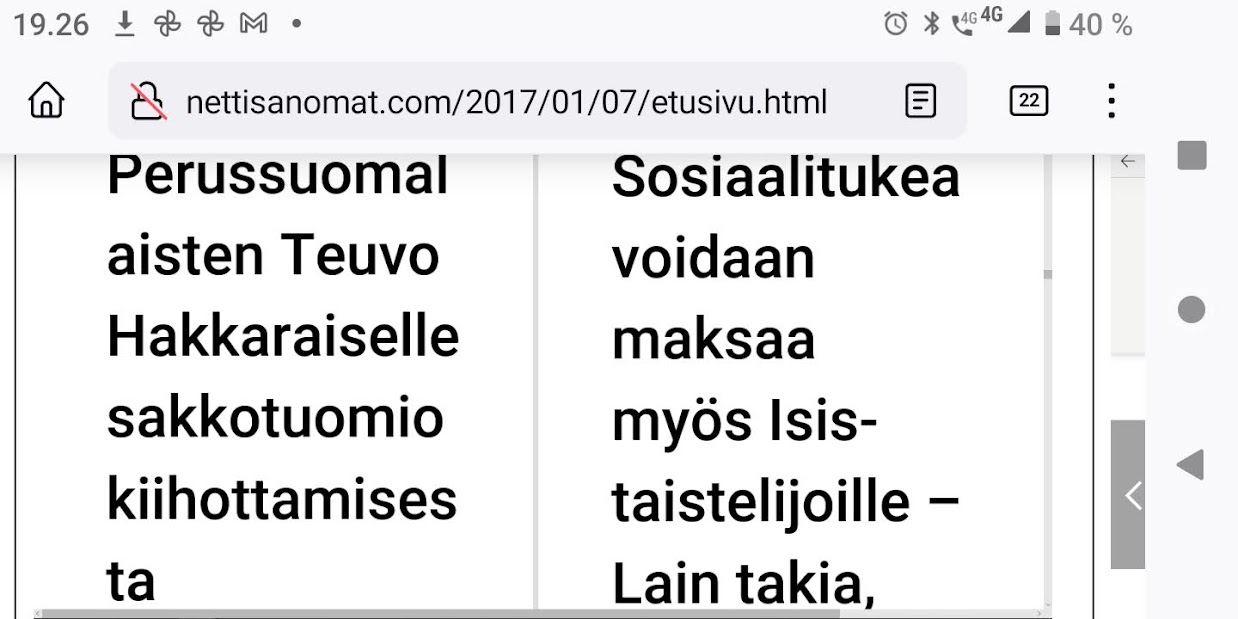
Task: Open the Sosiaalitukea Isis-taistelijoille article
Action: (x=785, y=380)
